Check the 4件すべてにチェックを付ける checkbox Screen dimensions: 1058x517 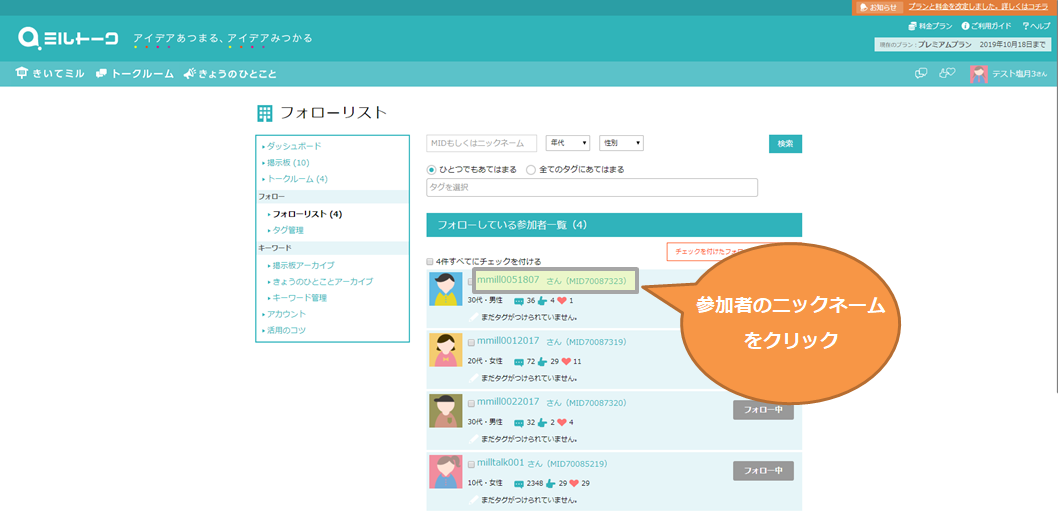coord(430,261)
